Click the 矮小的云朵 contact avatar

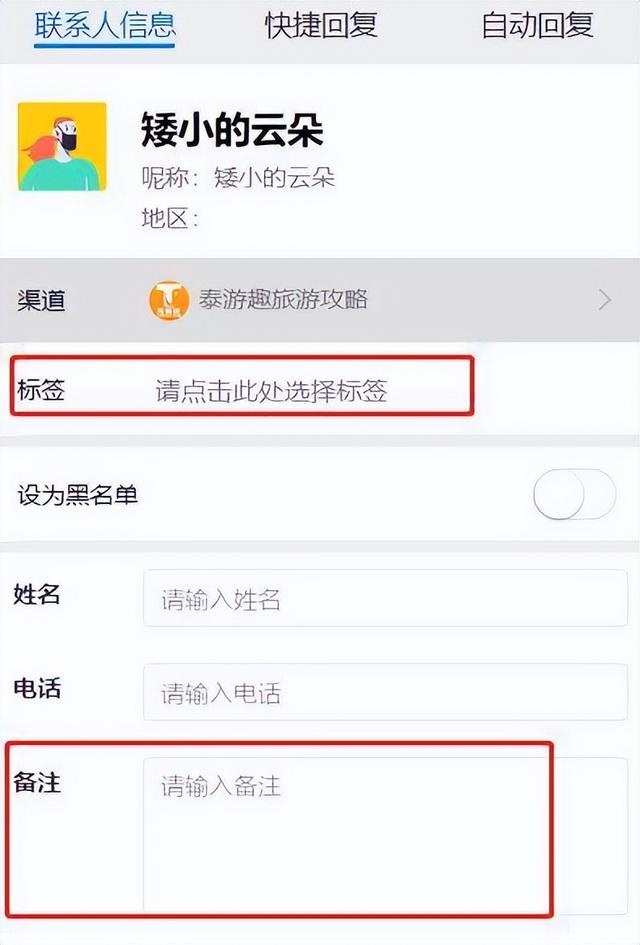[x=62, y=146]
